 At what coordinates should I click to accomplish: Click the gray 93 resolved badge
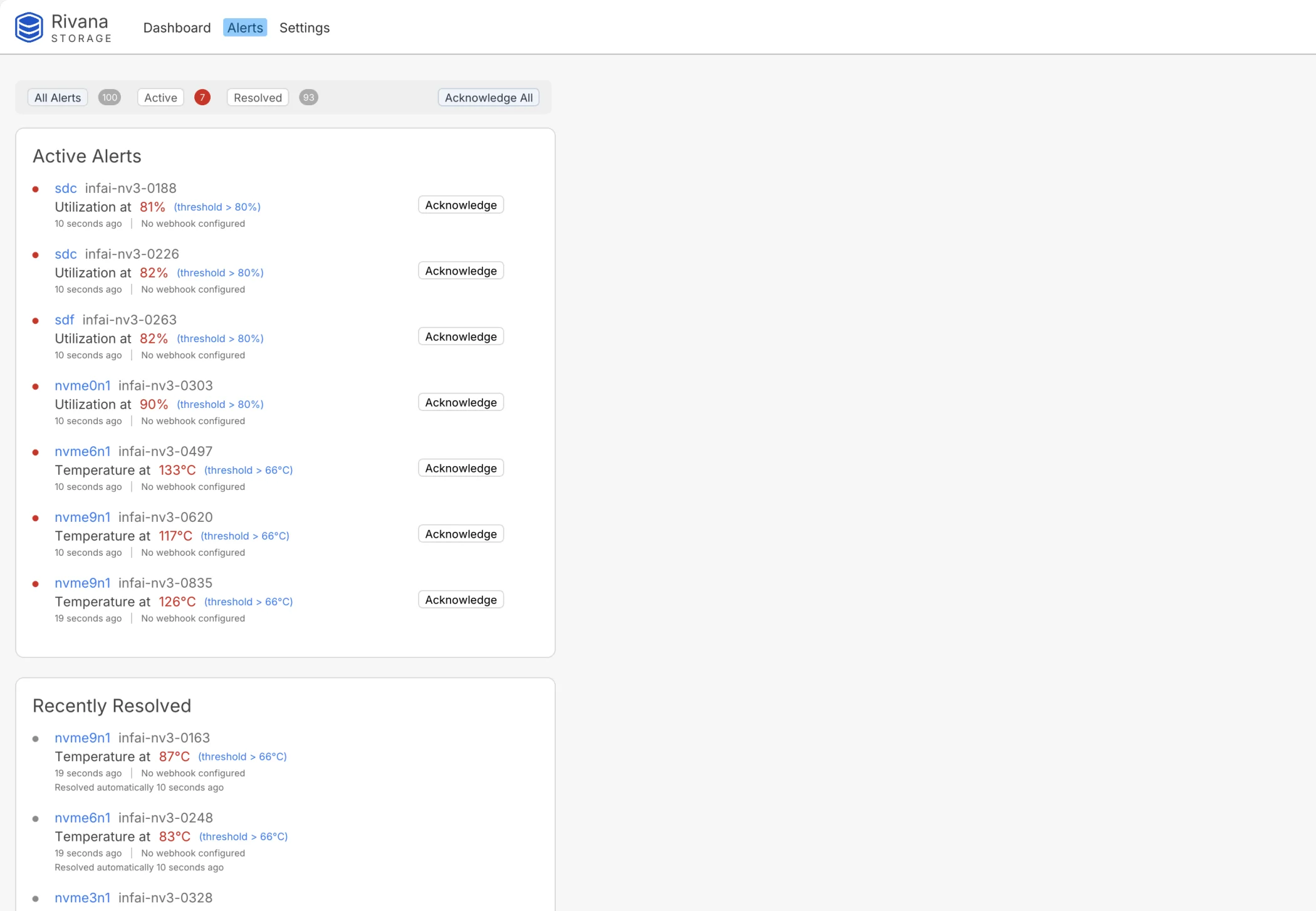pyautogui.click(x=308, y=98)
